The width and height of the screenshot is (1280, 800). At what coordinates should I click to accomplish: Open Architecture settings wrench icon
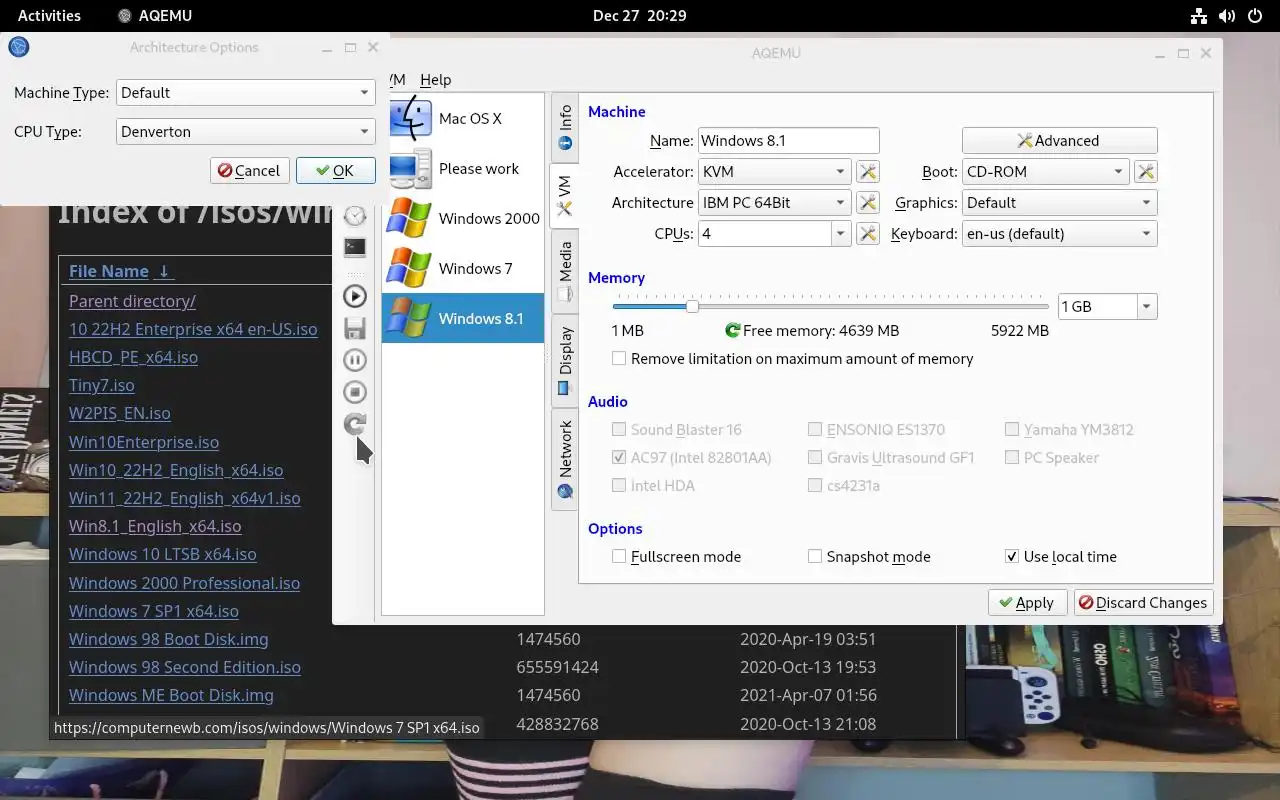(x=868, y=203)
